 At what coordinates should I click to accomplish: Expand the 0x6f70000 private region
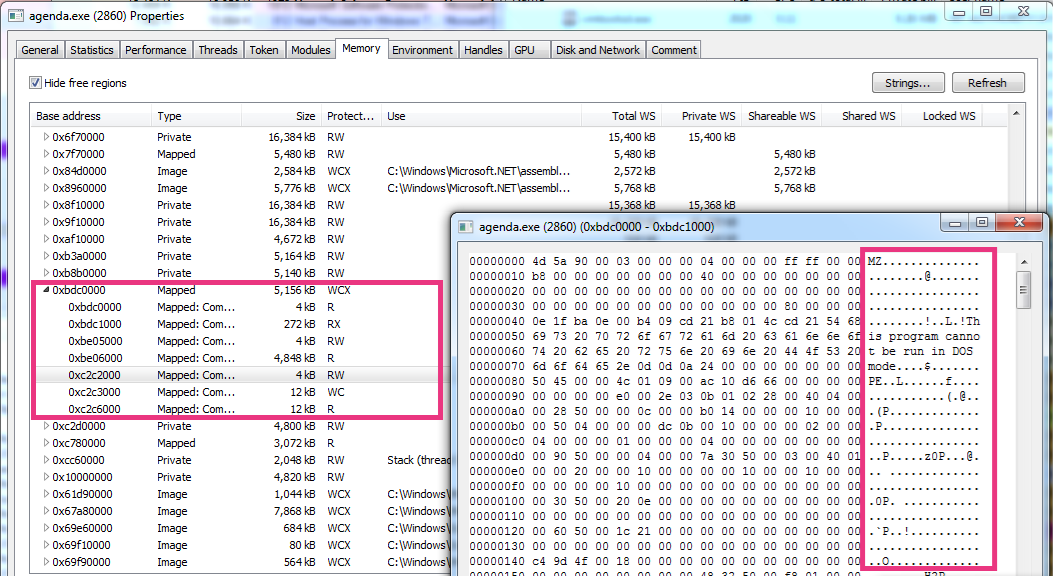tap(45, 137)
